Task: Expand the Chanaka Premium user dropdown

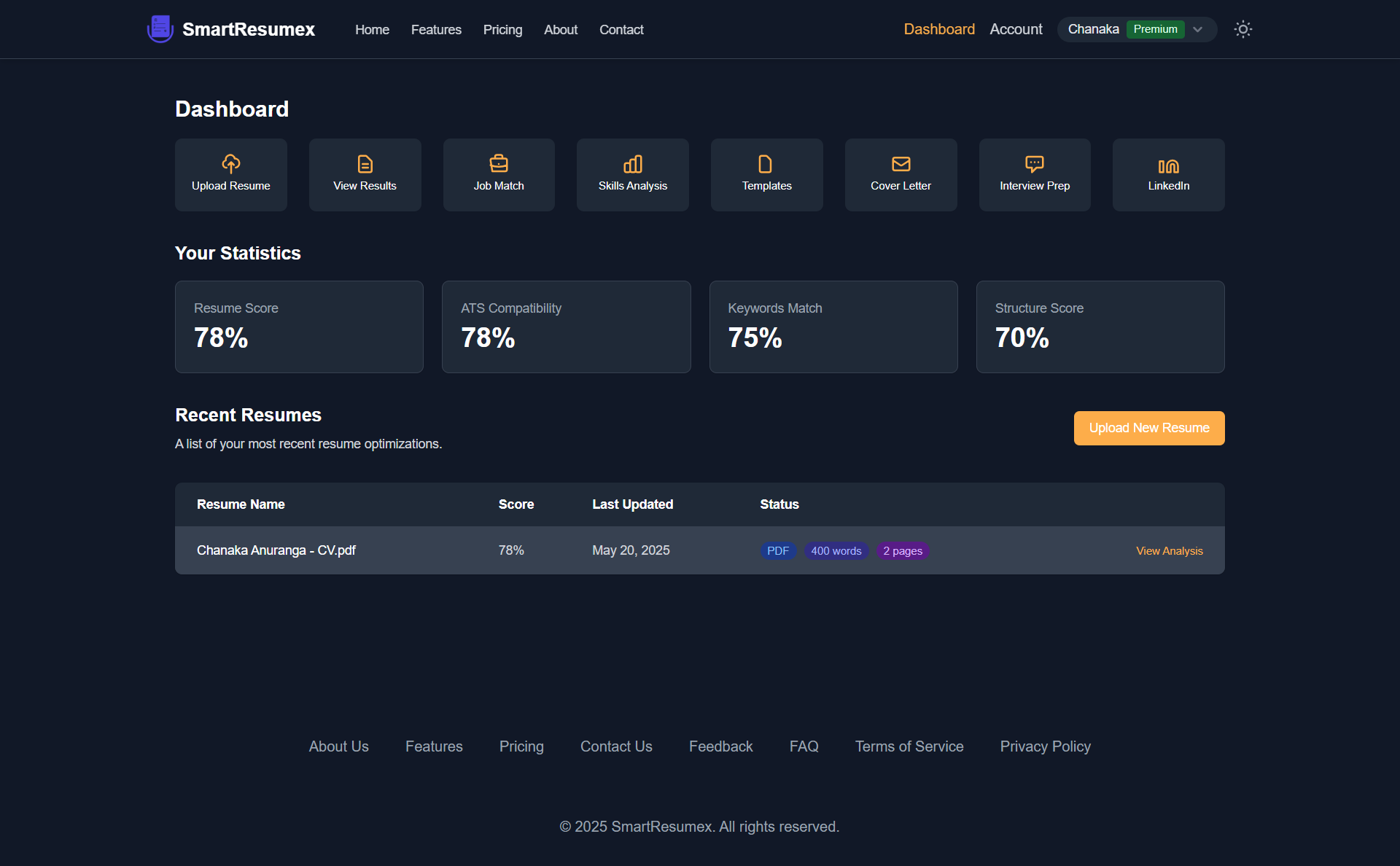Action: click(1197, 29)
